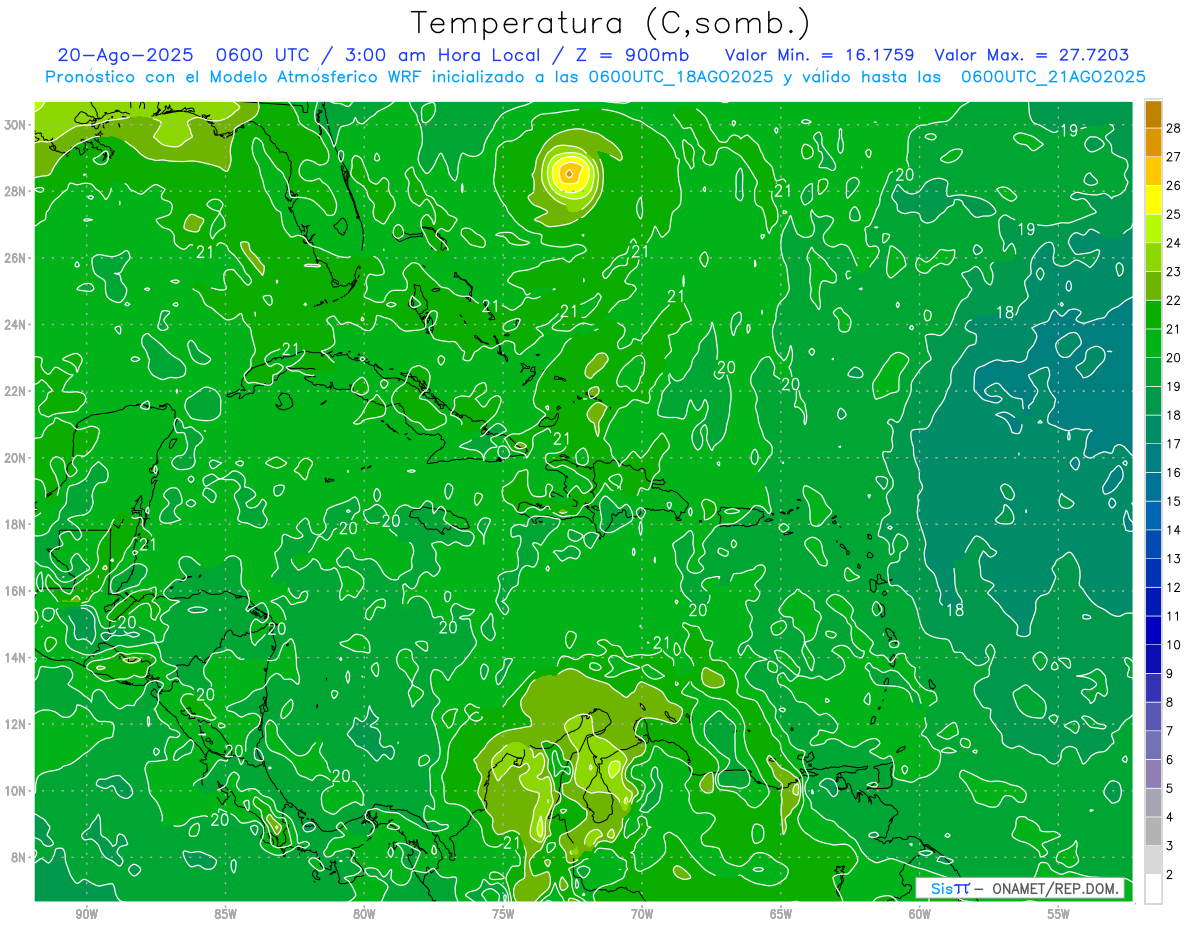
Task: Click the '12N' latitude axis label
Action: (x=15, y=724)
